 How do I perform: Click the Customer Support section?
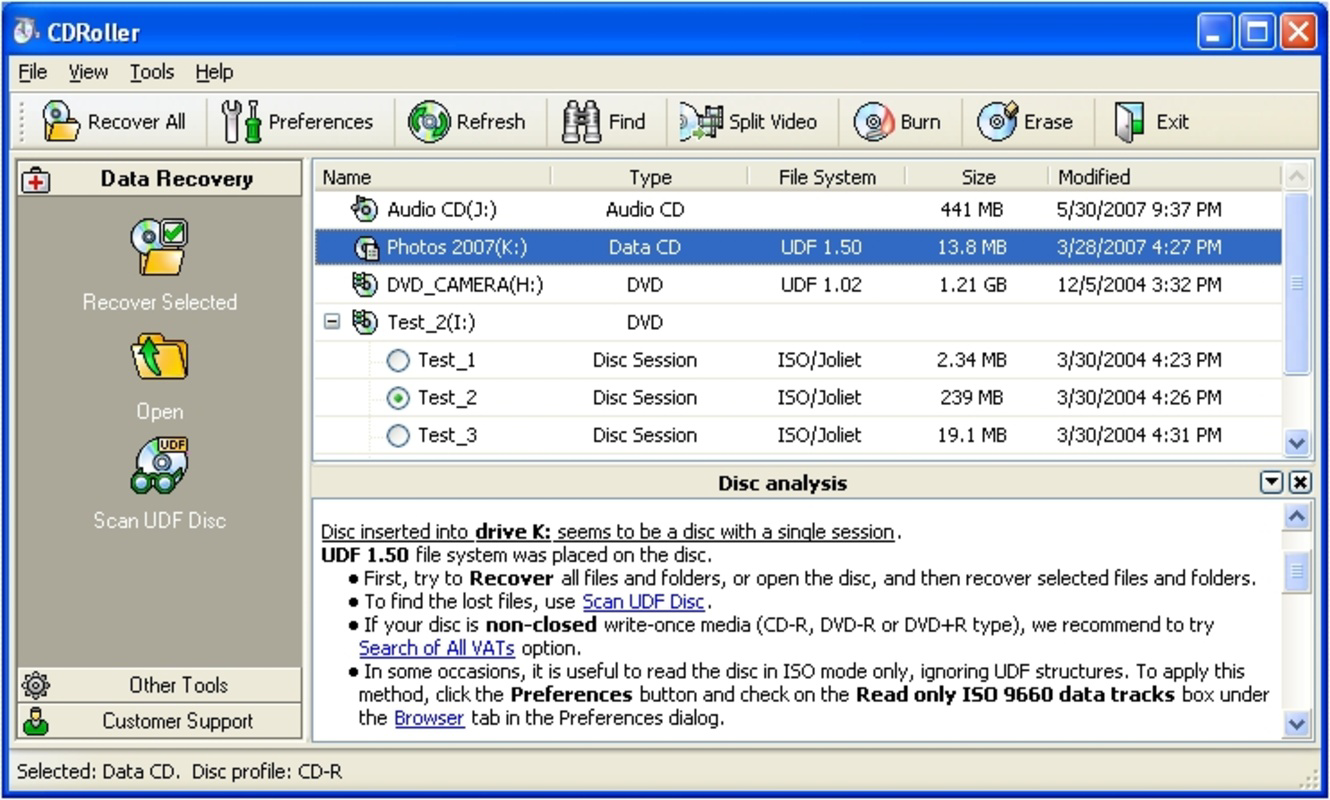159,721
